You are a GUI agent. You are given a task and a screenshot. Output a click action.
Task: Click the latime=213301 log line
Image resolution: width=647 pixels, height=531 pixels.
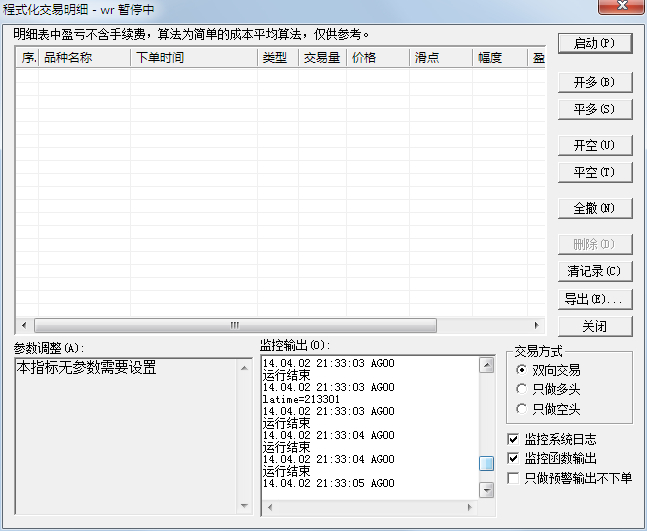click(301, 399)
